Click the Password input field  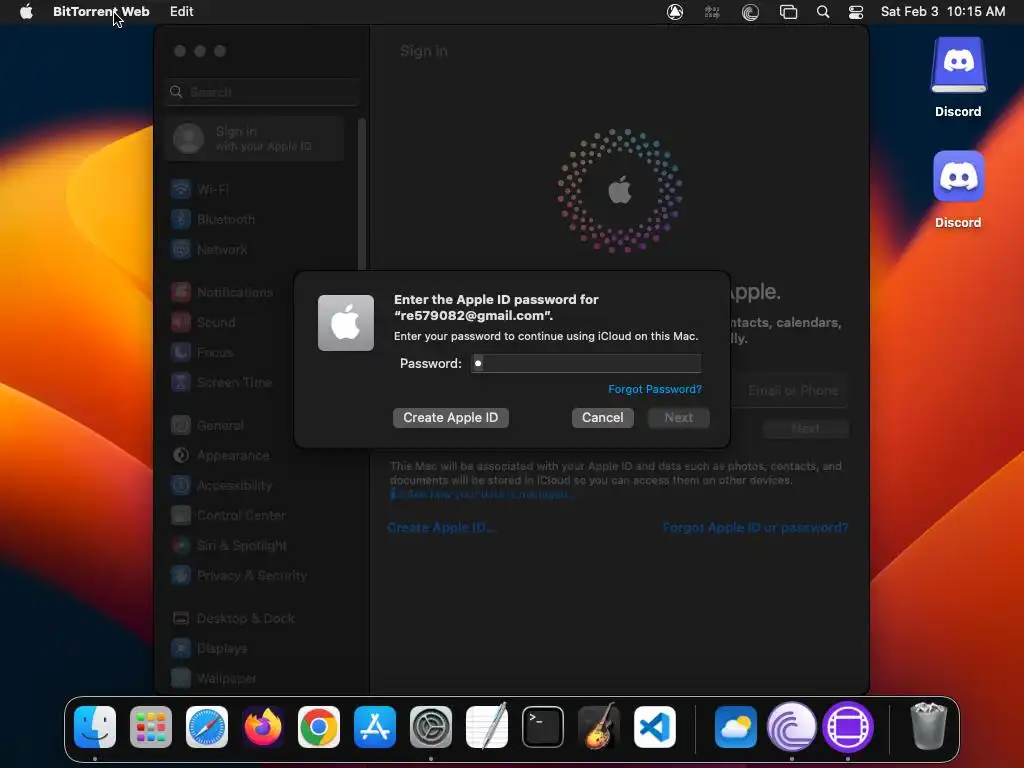(x=586, y=363)
